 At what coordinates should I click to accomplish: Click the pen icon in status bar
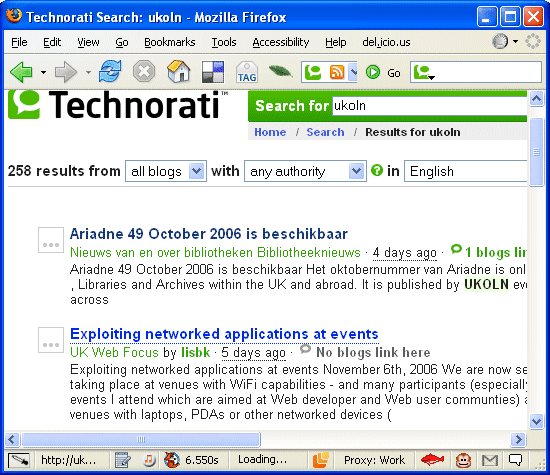[19, 460]
